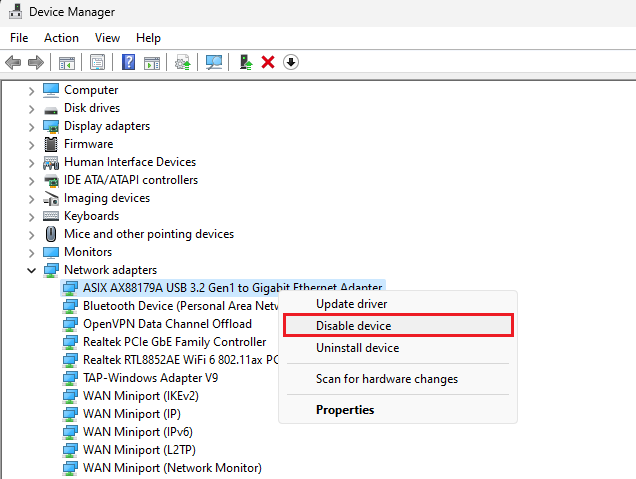This screenshot has height=479, width=636.
Task: Click the Properties sheet toolbar icon
Action: coord(97,62)
